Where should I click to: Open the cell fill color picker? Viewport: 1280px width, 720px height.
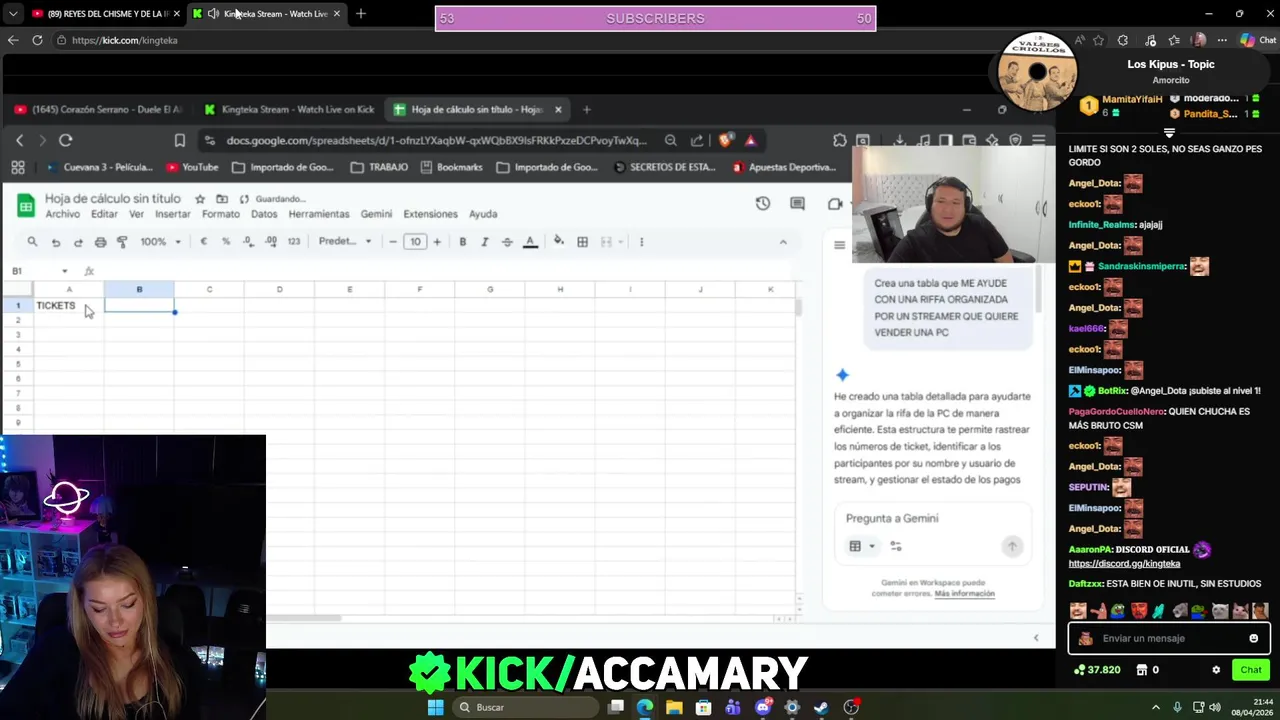click(x=559, y=241)
